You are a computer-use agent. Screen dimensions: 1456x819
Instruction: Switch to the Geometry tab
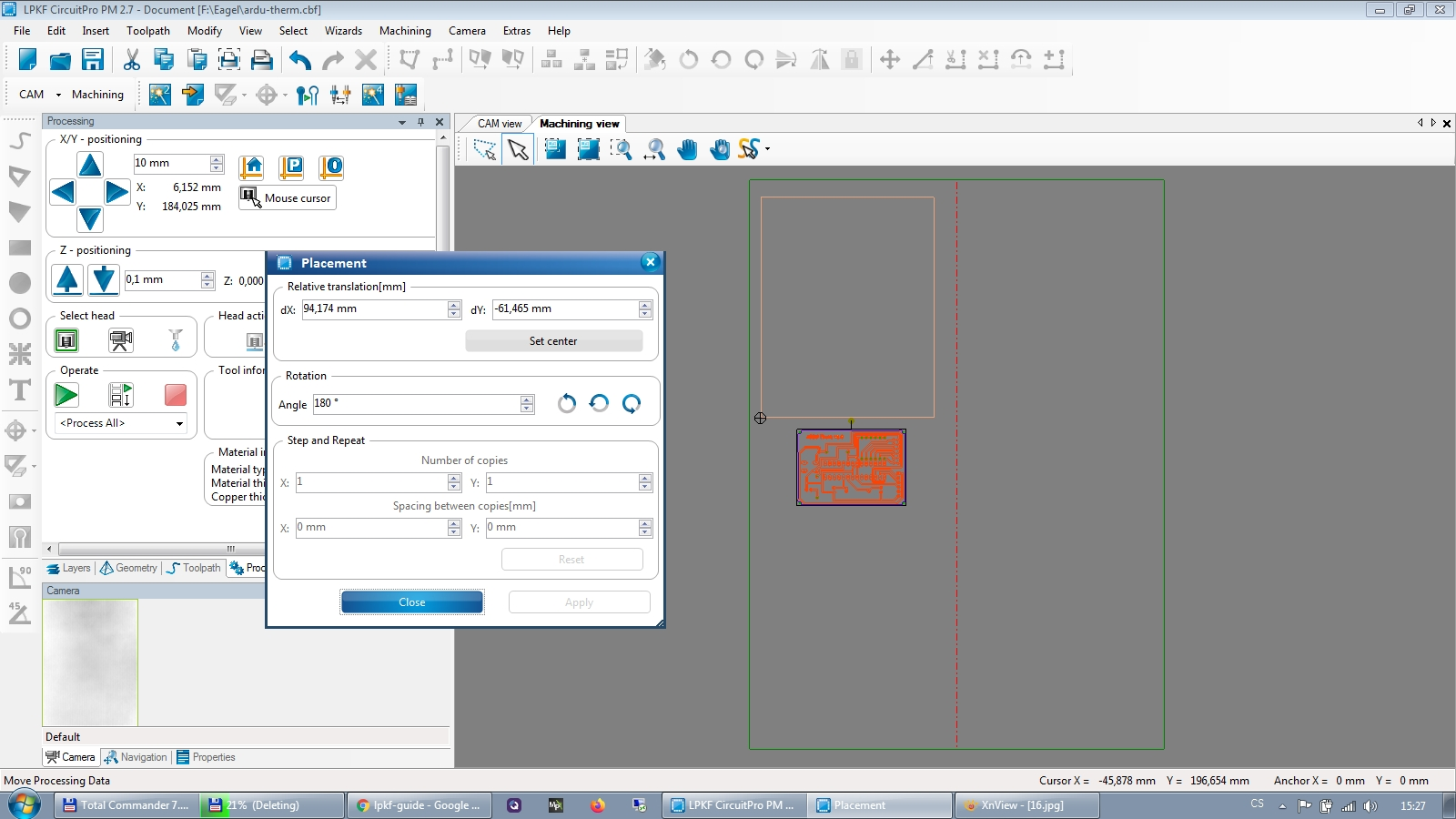[128, 568]
